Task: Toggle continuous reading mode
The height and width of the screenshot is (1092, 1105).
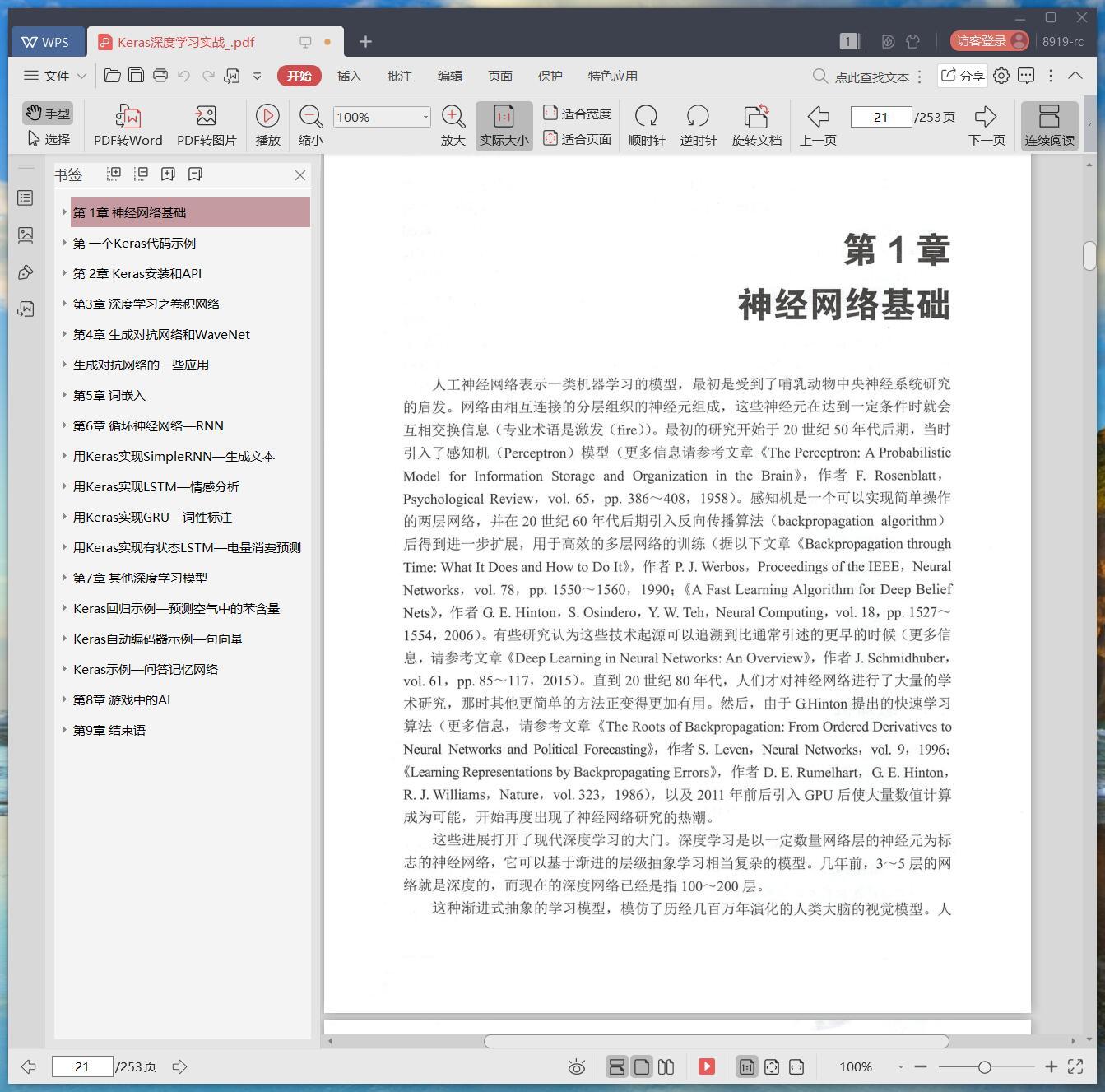Action: (1049, 126)
